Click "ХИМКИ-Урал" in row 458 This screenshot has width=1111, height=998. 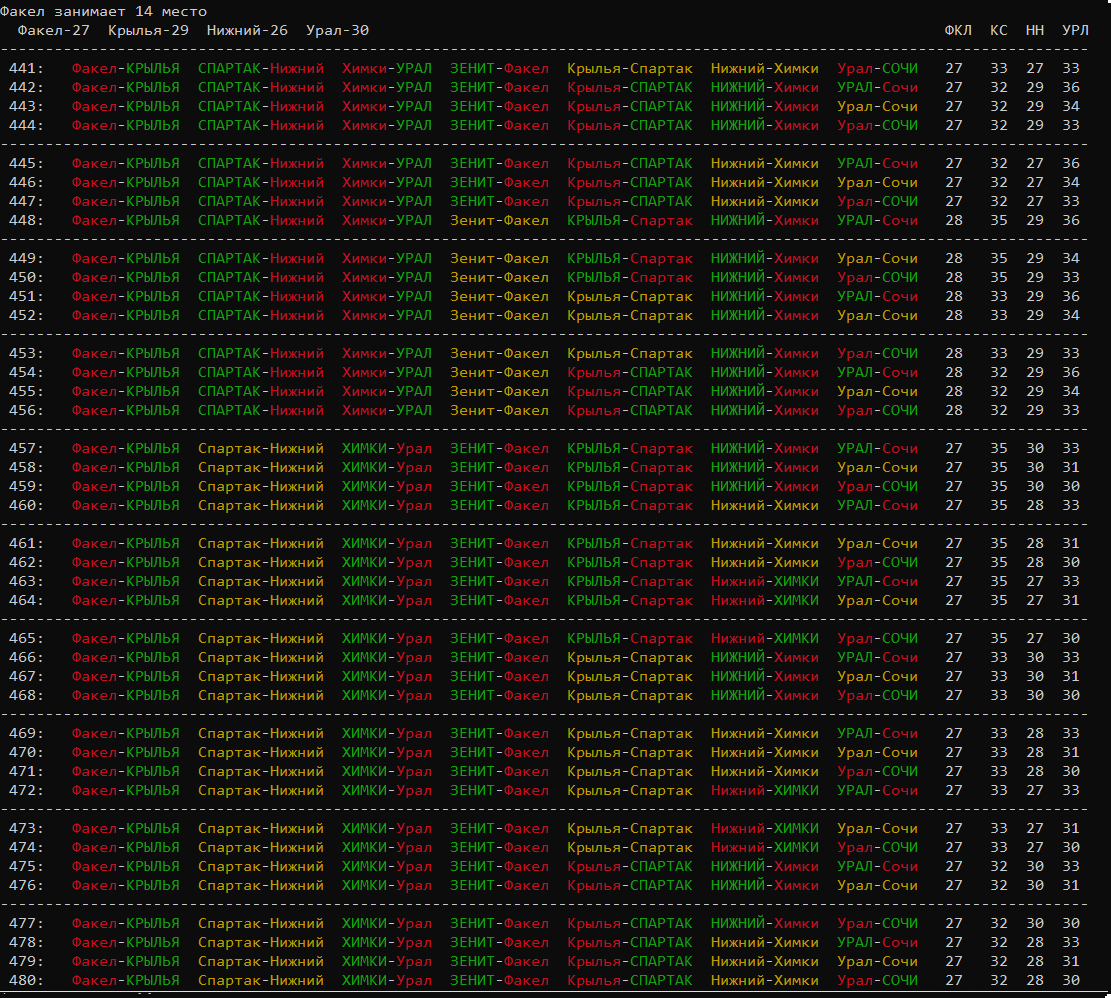387,467
